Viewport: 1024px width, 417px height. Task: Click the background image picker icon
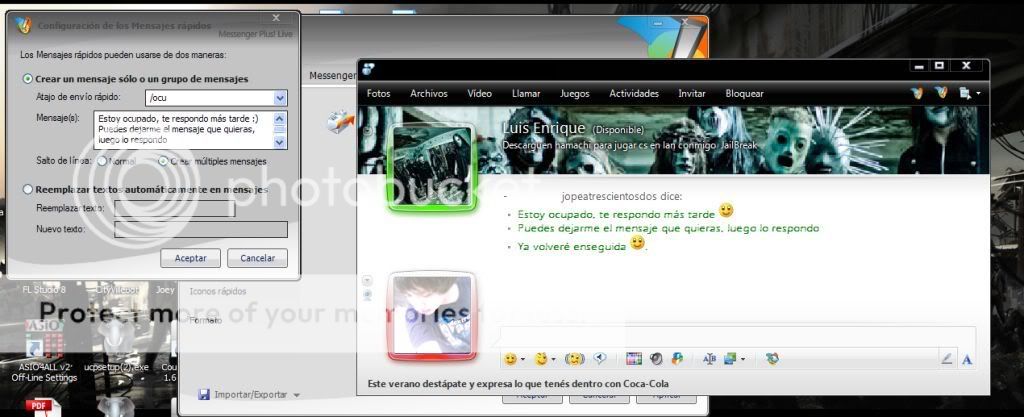pos(731,359)
